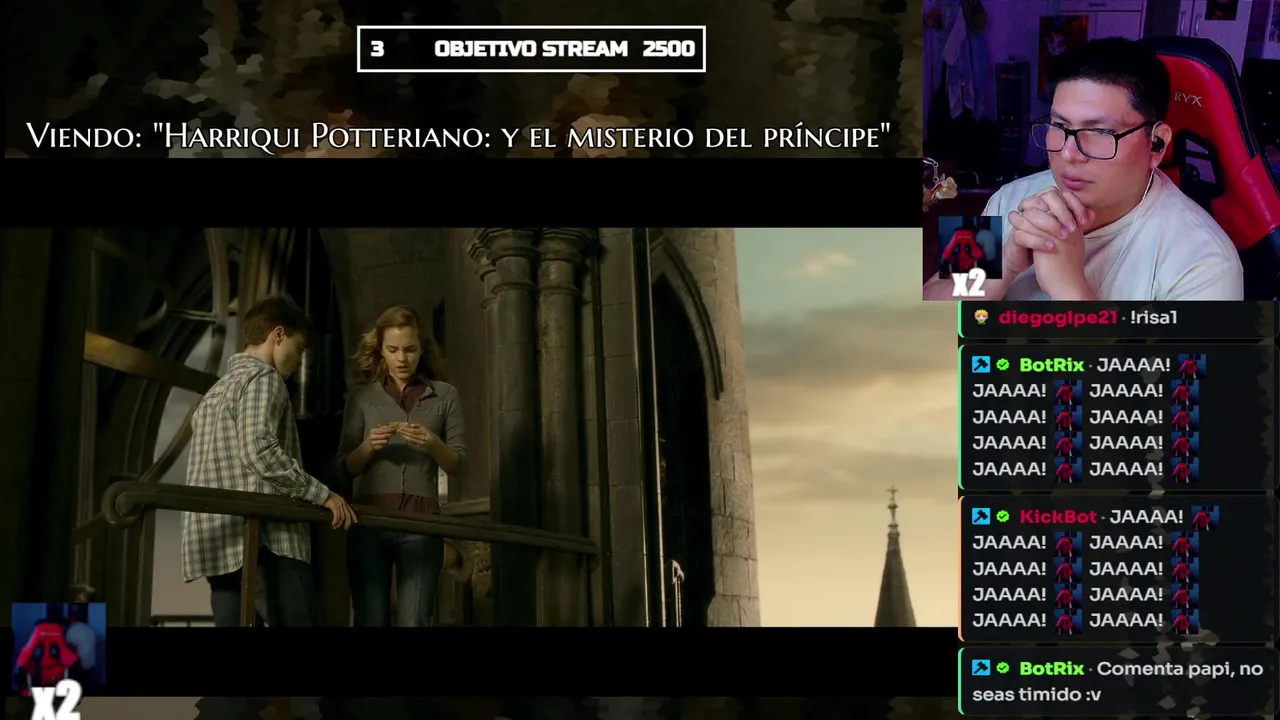Screen dimensions: 1280x720
Task: Click the face emoji badge beside diegoglpe21
Action: pos(981,317)
